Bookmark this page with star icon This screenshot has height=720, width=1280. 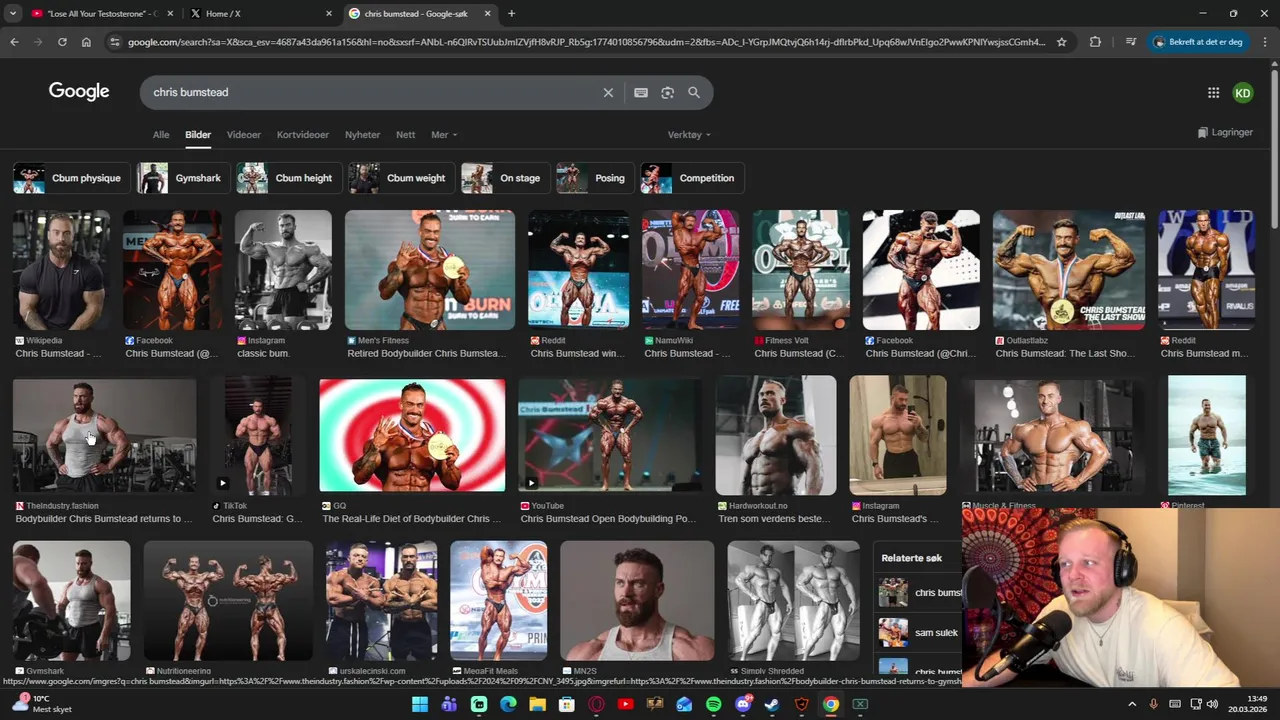[1061, 42]
